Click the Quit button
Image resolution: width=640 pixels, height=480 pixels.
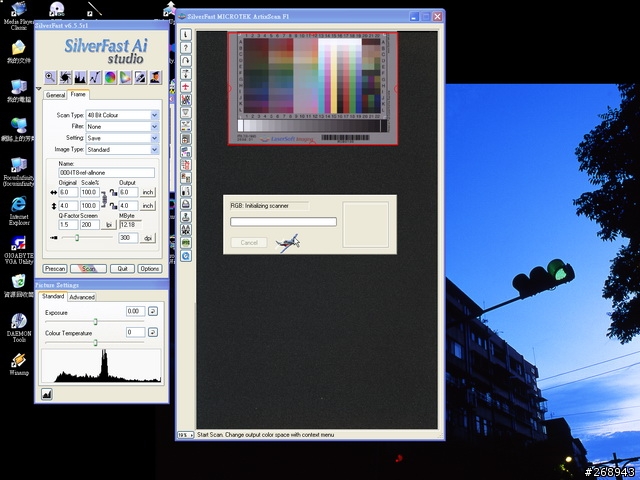pos(122,269)
